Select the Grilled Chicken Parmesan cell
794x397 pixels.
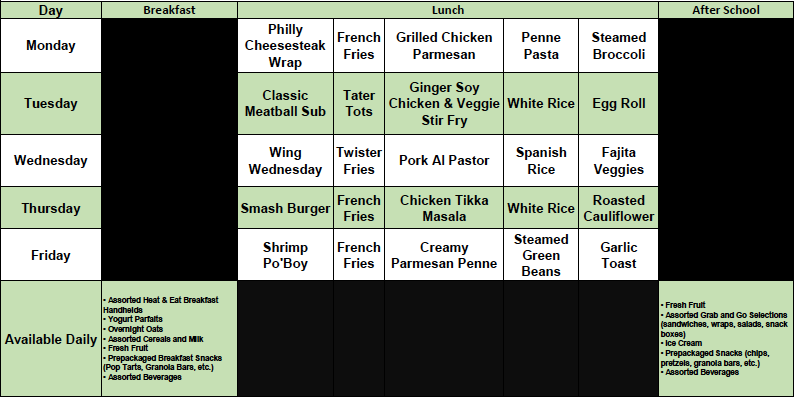coord(444,46)
